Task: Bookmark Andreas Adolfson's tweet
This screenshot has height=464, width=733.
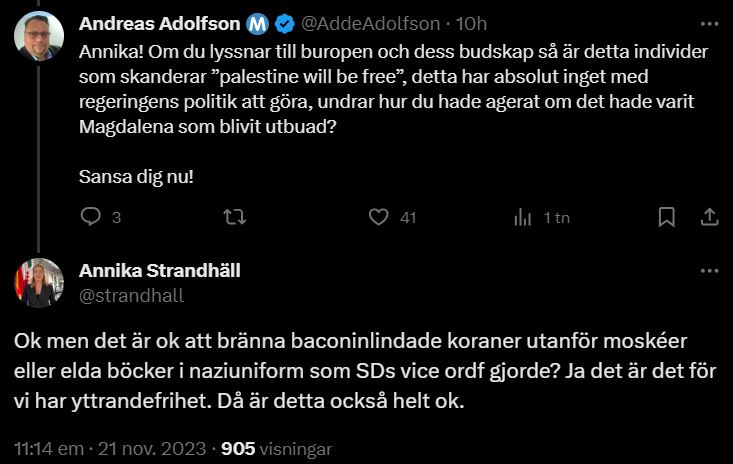Action: coord(667,217)
